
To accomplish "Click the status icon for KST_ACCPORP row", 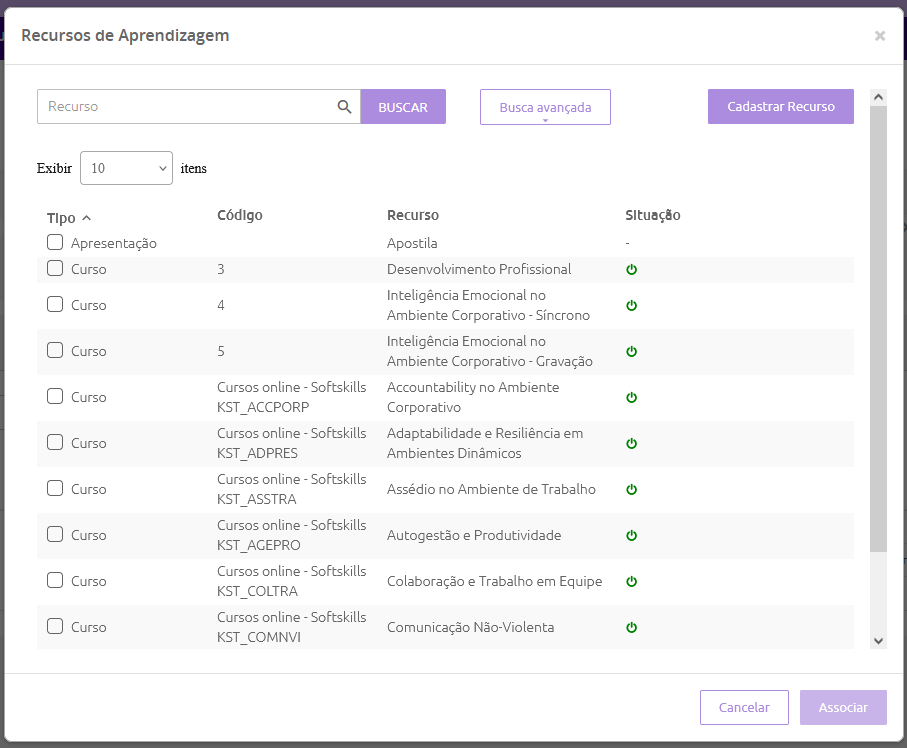I will [632, 397].
